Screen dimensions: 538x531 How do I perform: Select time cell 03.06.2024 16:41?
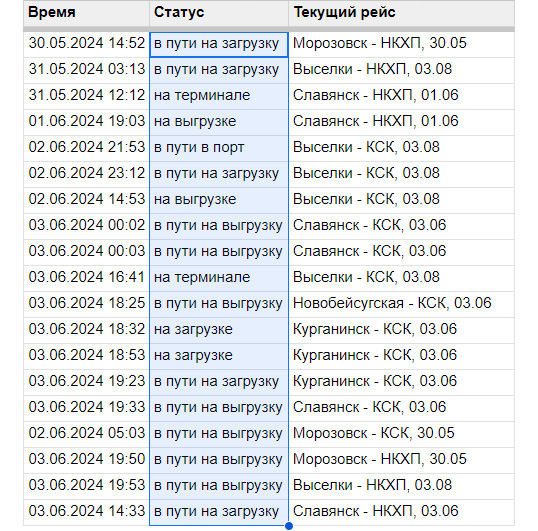pyautogui.click(x=87, y=278)
